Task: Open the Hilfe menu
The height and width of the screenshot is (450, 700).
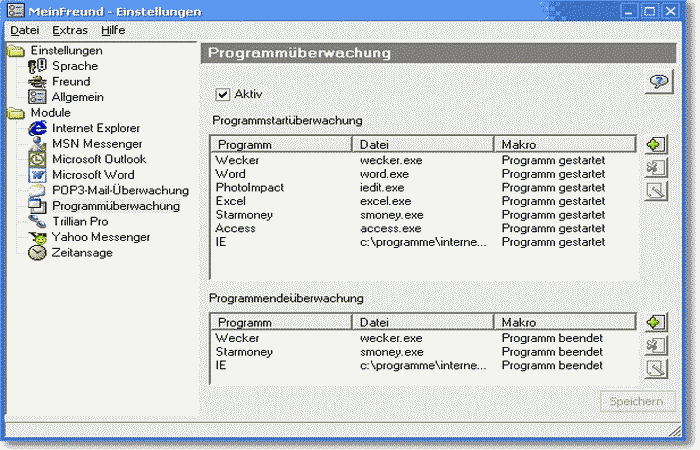Action: (113, 30)
